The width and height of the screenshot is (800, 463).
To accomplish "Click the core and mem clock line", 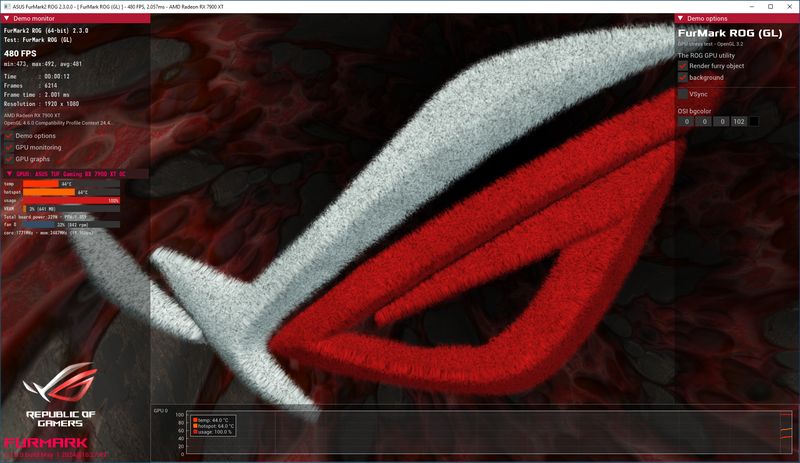I will point(49,233).
